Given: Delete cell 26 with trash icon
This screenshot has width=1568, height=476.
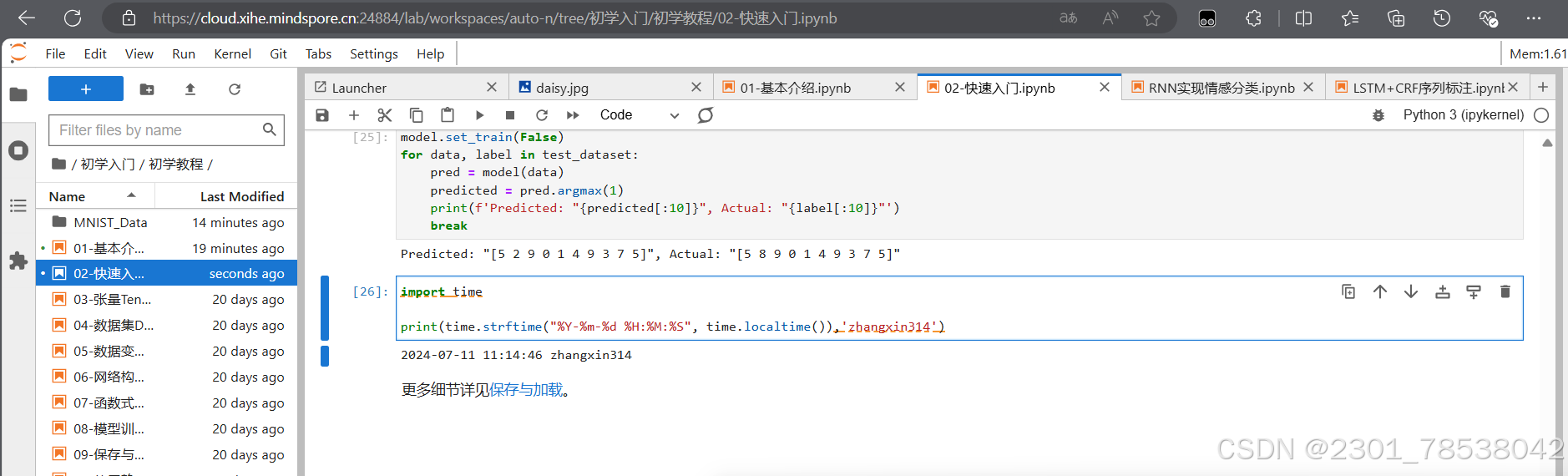Looking at the screenshot, I should tap(1505, 291).
